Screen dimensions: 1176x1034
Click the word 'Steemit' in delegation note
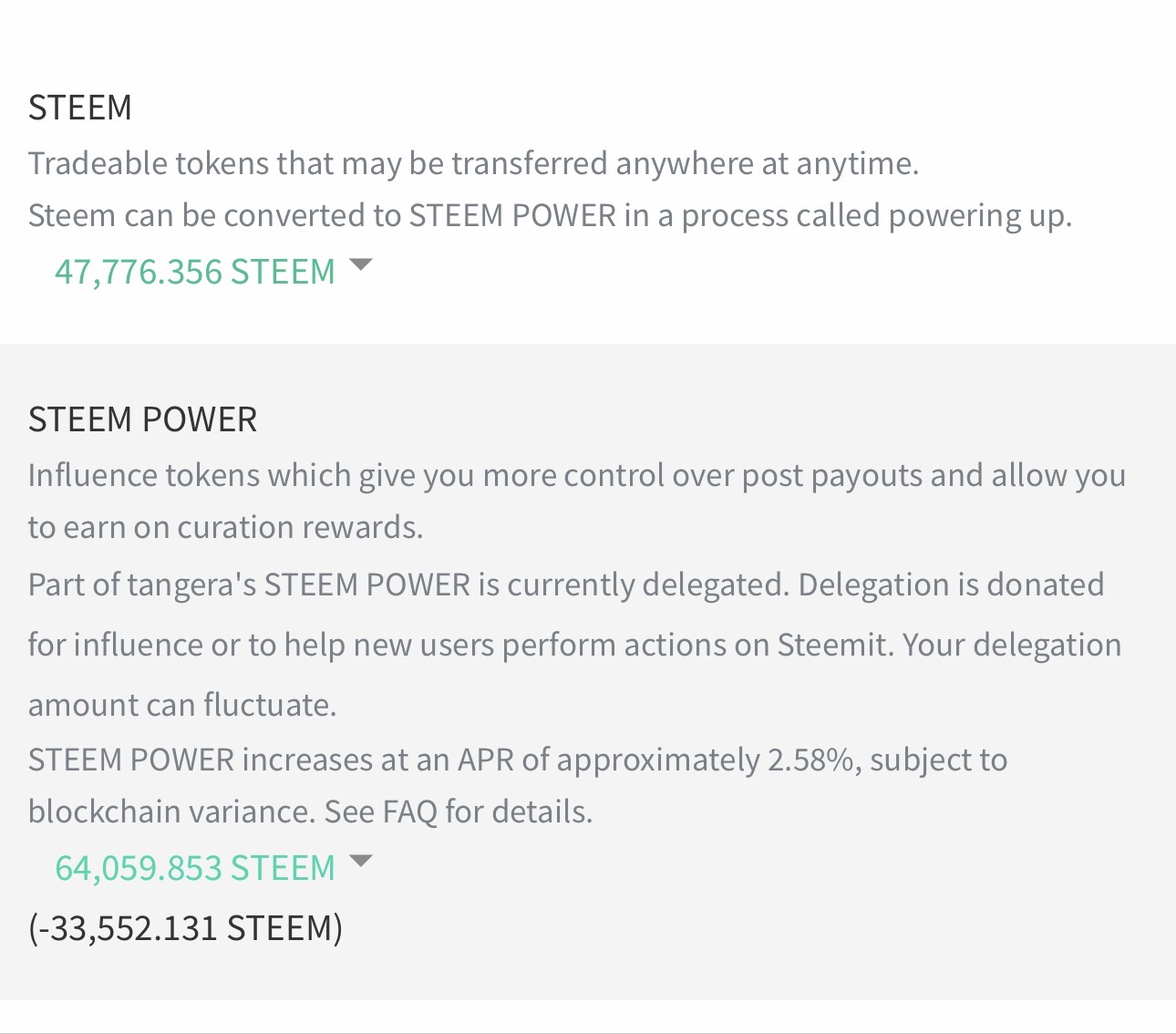point(834,645)
